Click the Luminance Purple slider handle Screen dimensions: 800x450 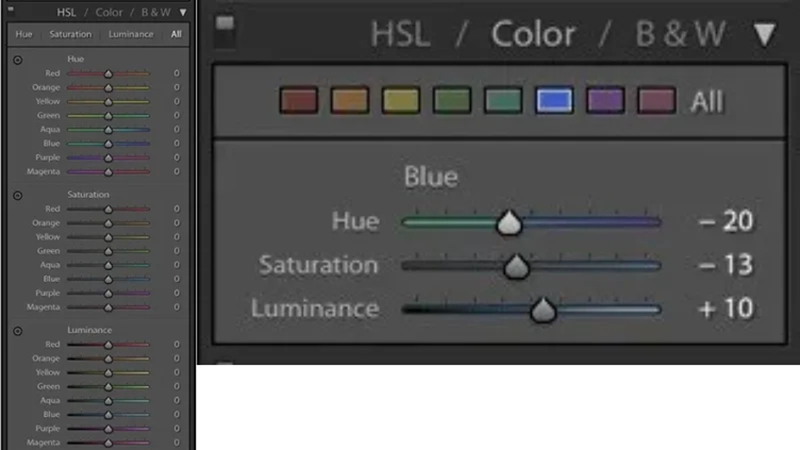(108, 430)
